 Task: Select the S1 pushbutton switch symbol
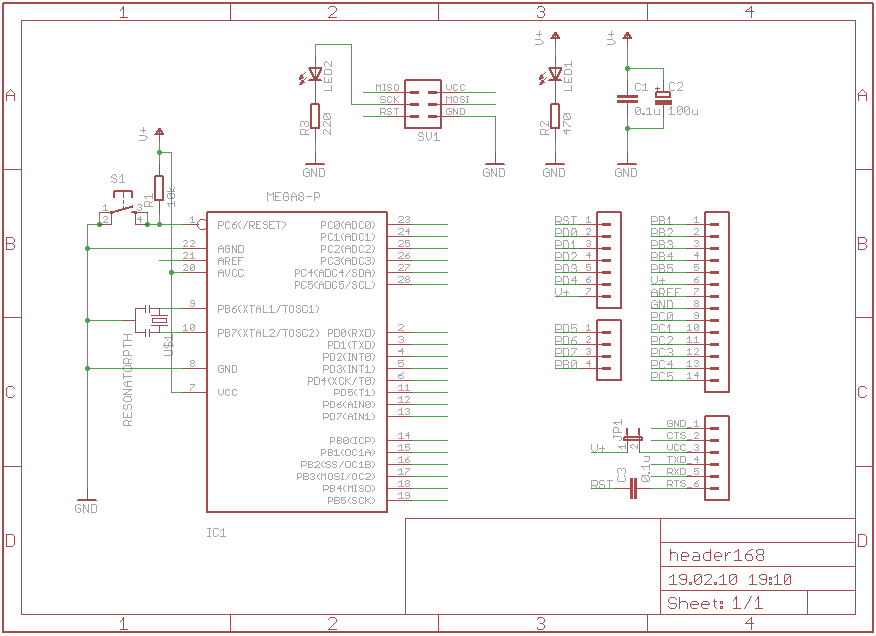121,207
